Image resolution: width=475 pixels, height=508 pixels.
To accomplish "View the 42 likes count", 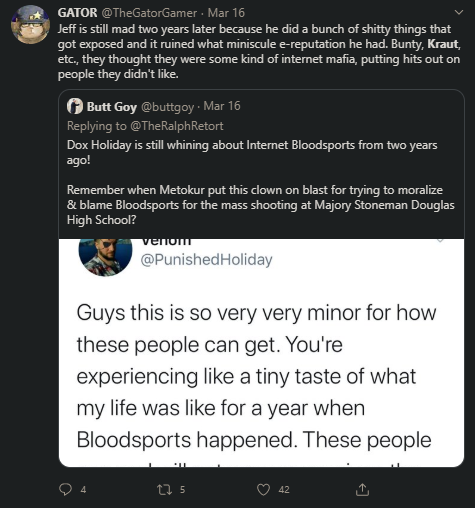I will tap(284, 490).
